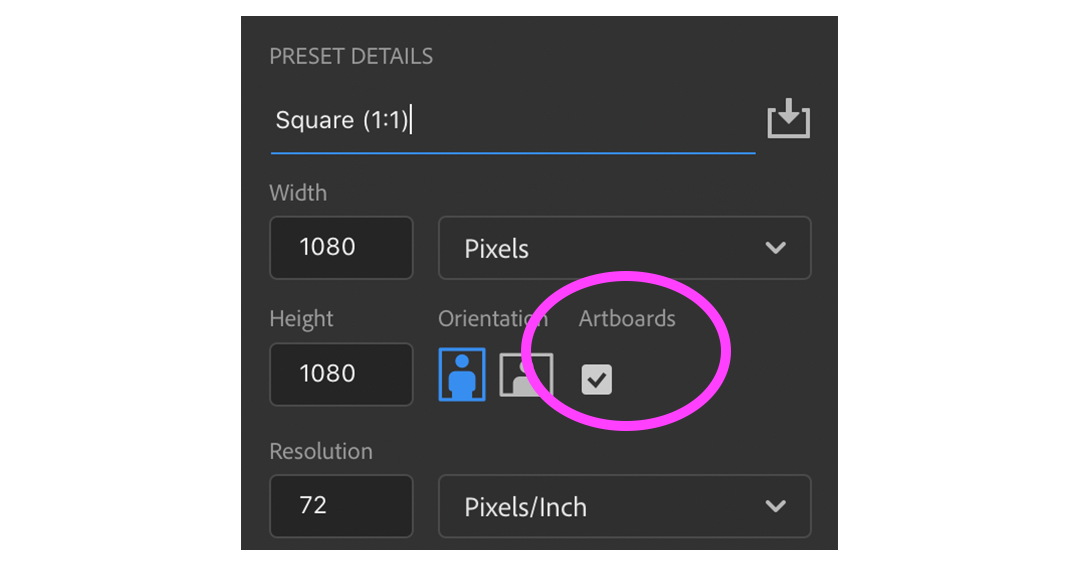The image size is (1080, 566).
Task: Click the Width label
Action: (298, 193)
